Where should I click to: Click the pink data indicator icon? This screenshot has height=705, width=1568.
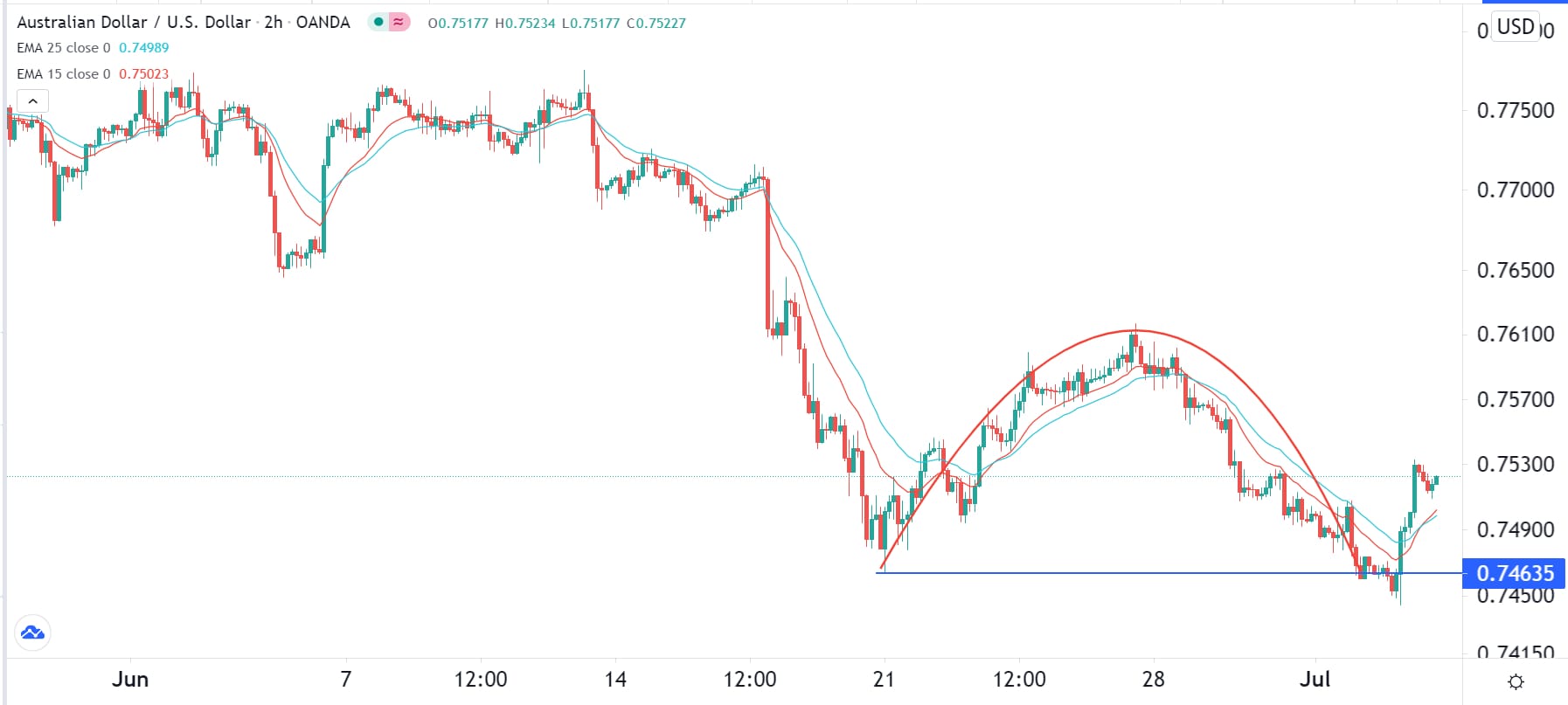[x=399, y=22]
